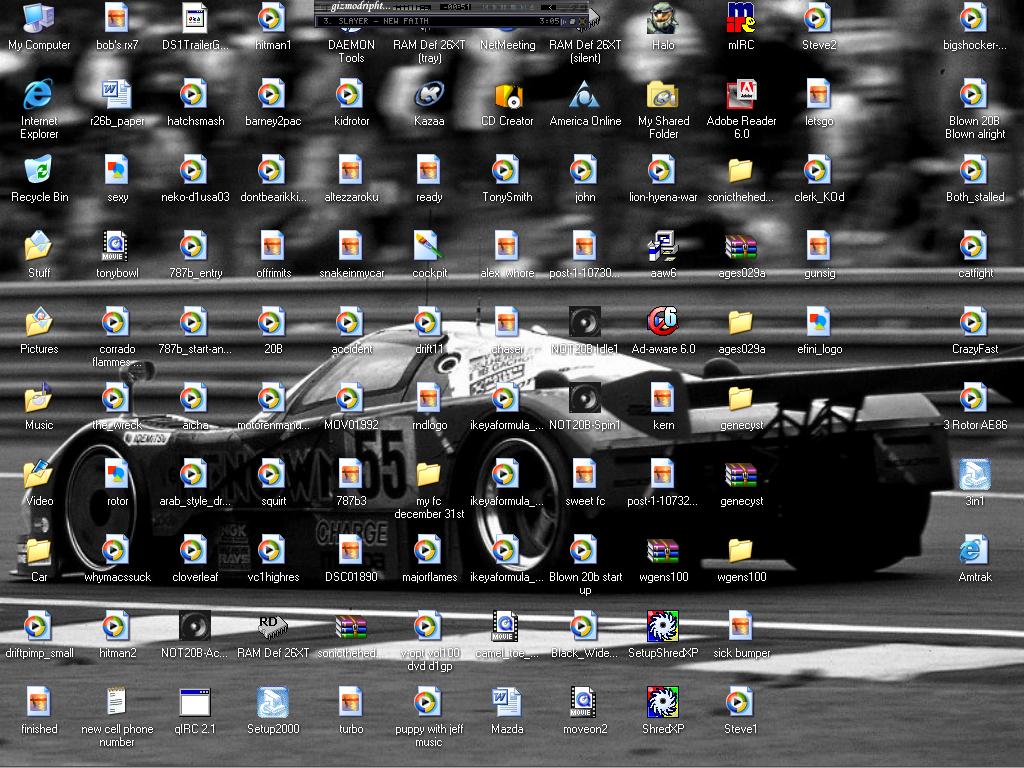Launch CD Creator
Image resolution: width=1024 pixels, height=768 pixels.
507,95
